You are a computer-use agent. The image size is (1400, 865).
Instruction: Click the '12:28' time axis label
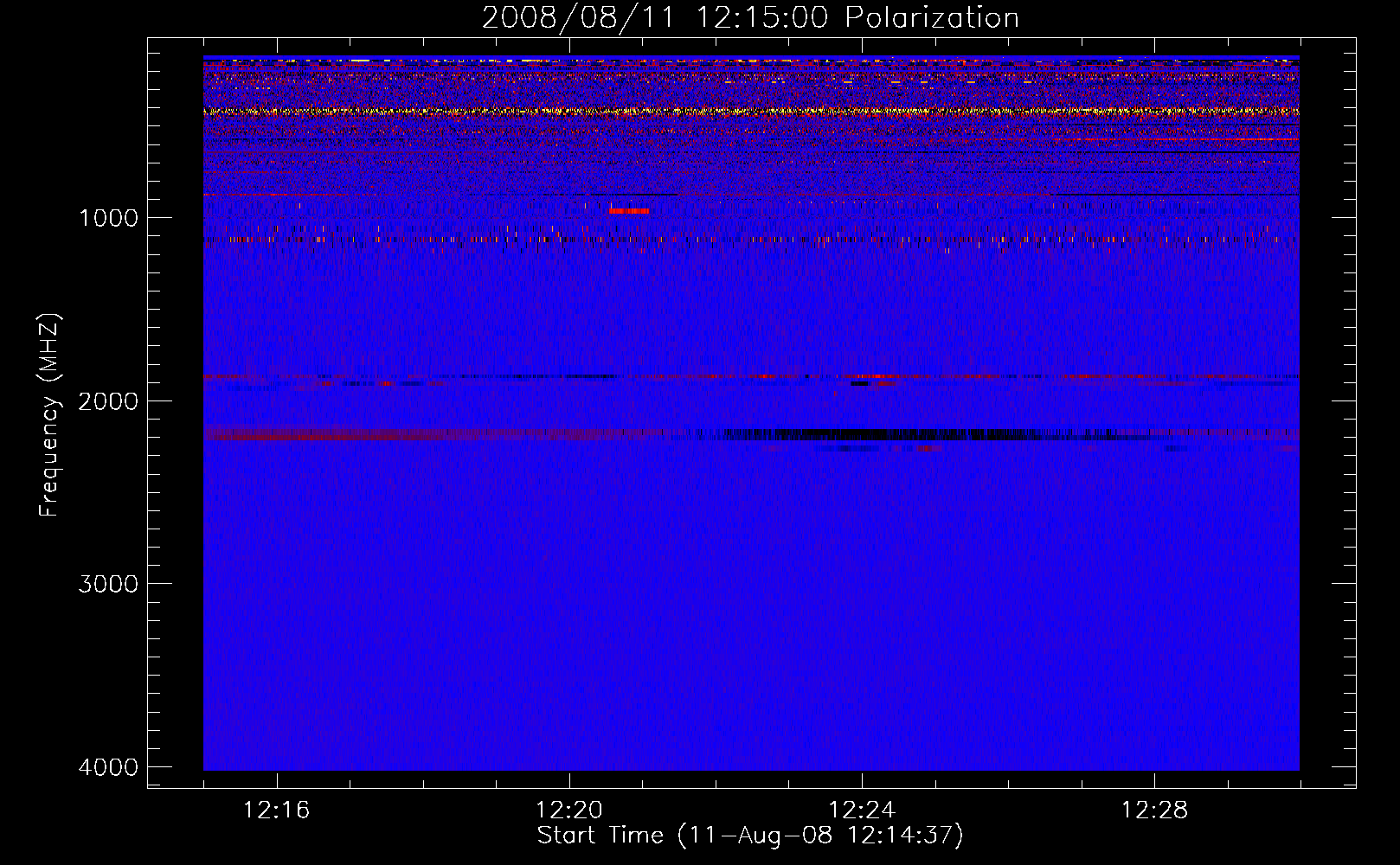coord(1154,811)
